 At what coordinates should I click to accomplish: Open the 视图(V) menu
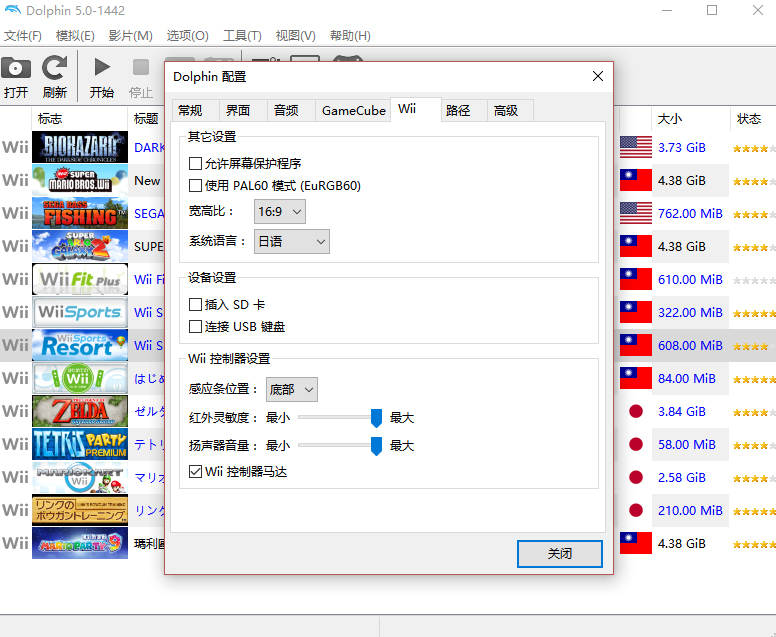295,36
